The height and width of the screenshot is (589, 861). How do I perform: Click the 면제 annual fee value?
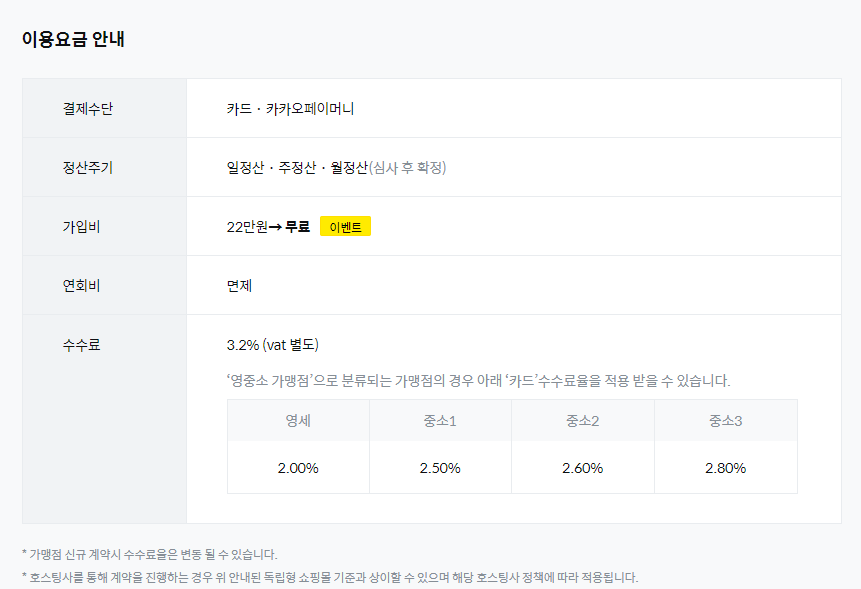[240, 286]
